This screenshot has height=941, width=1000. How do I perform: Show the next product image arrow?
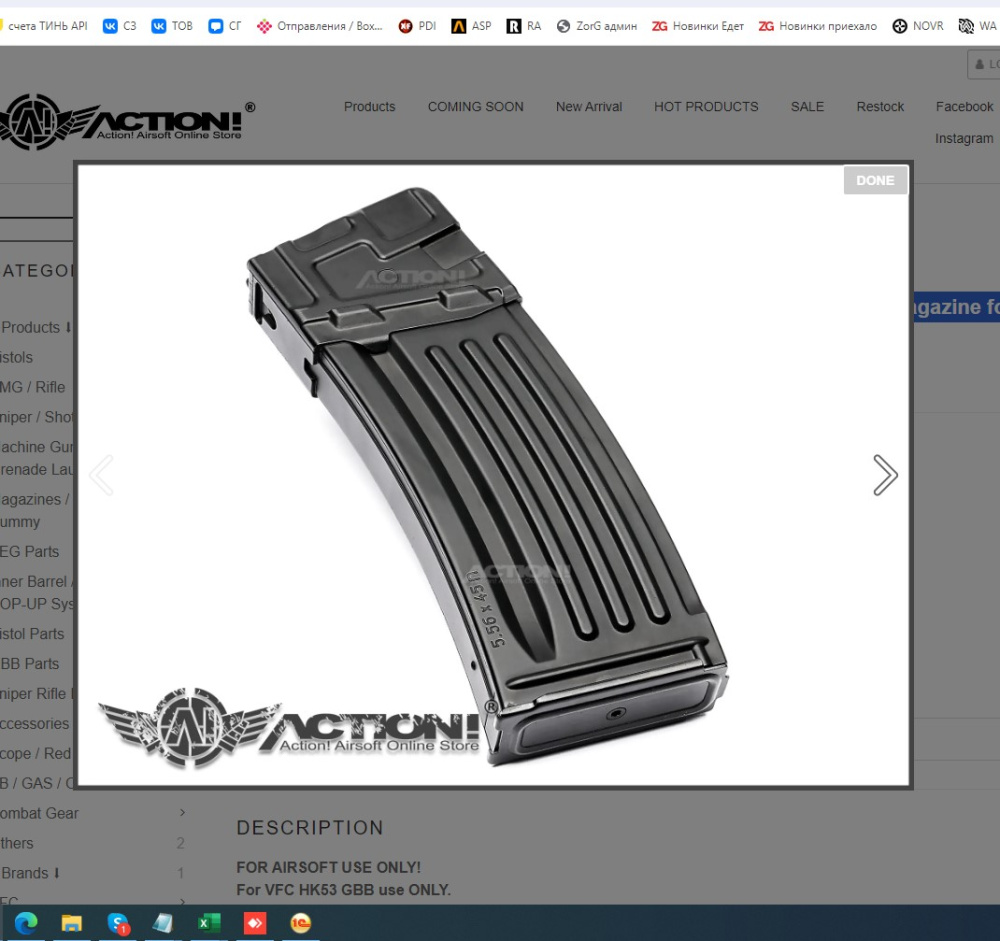point(885,475)
